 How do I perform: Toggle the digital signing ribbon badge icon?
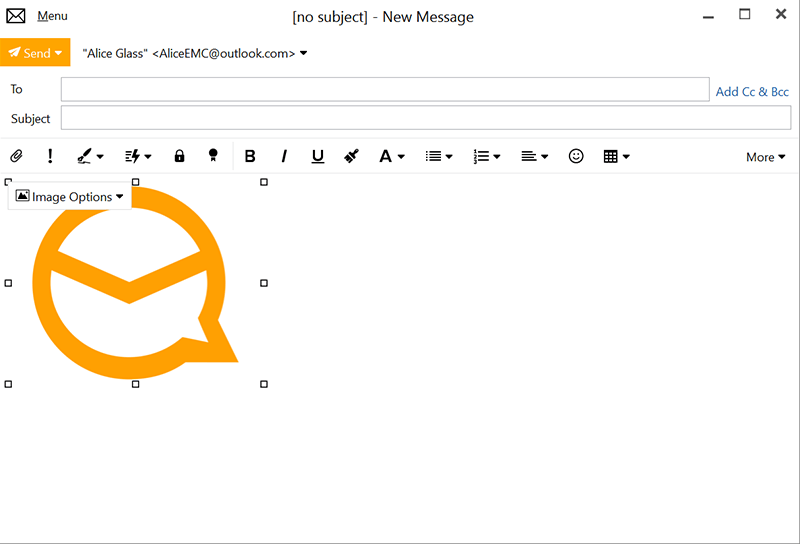(x=213, y=155)
